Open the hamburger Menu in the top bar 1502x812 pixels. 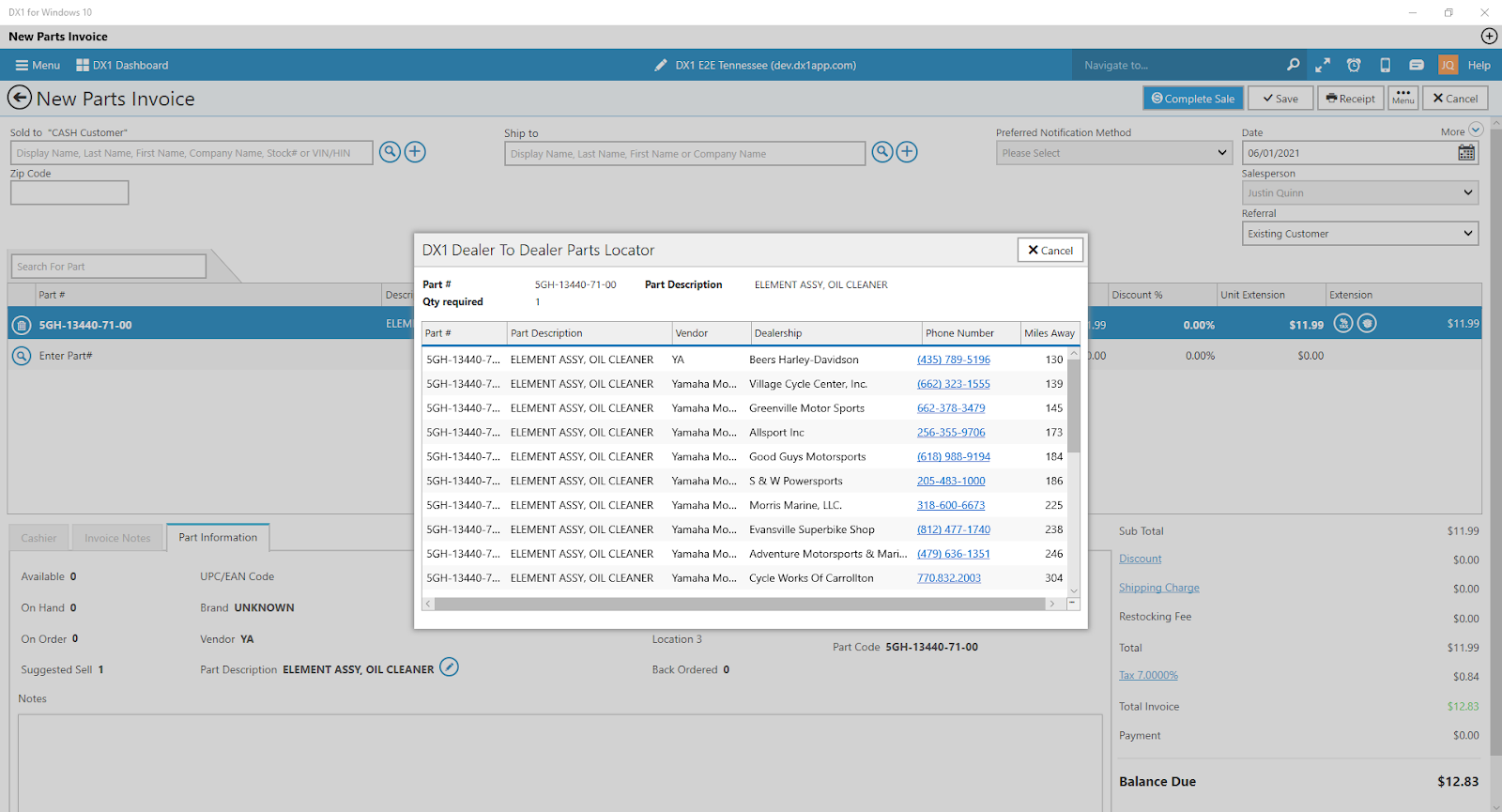click(38, 65)
